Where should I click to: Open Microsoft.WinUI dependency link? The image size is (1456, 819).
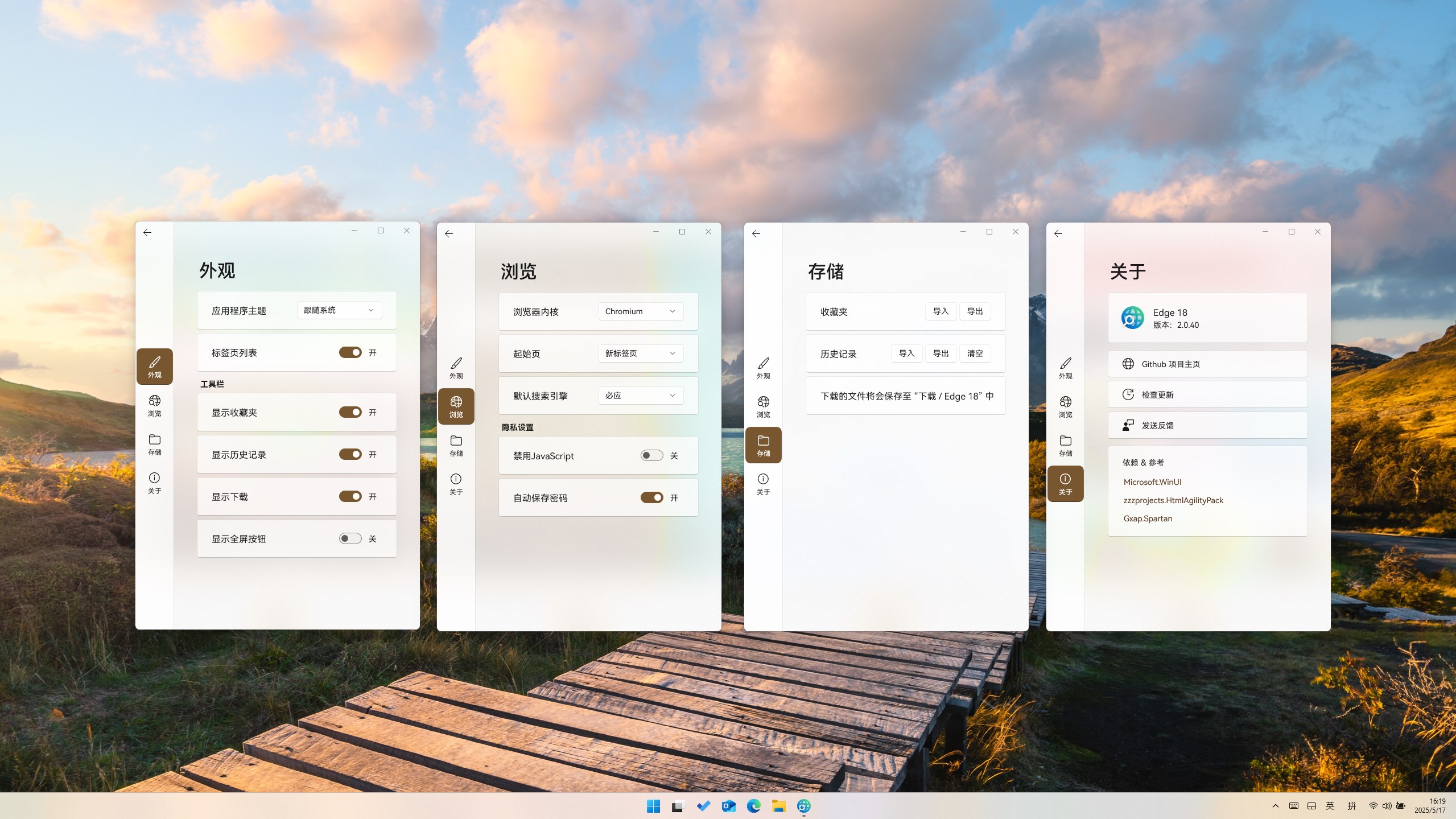(1152, 482)
